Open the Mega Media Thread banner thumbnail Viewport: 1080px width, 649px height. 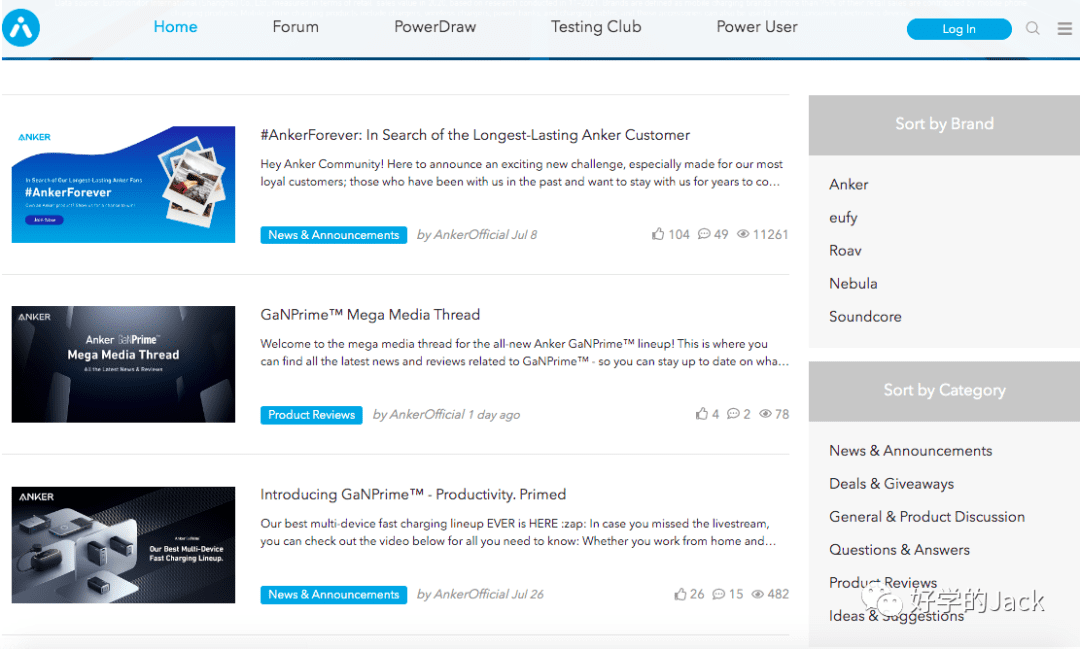pos(123,364)
